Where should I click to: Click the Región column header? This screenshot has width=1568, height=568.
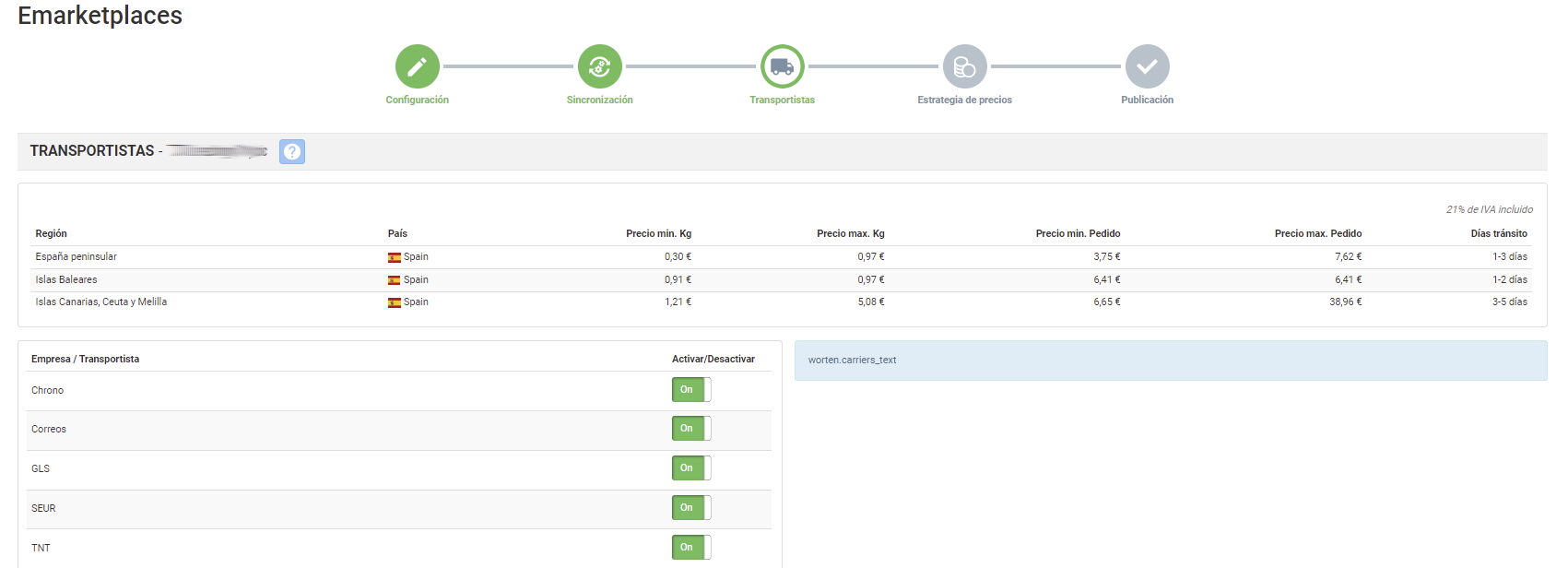[52, 233]
